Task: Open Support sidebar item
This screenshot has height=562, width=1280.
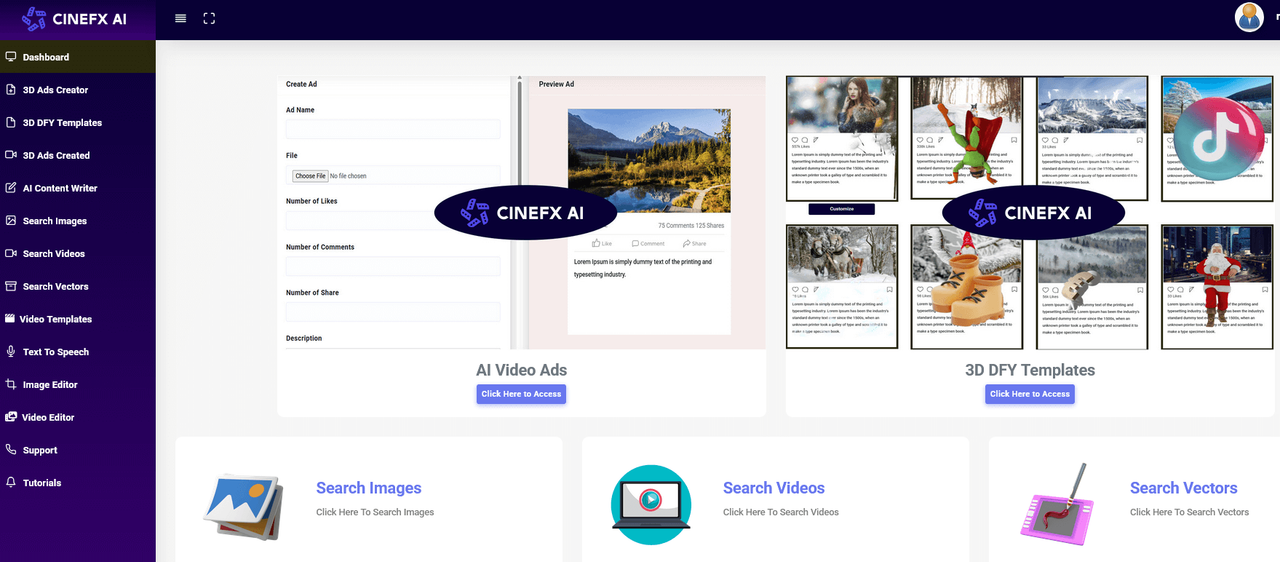Action: (x=40, y=450)
